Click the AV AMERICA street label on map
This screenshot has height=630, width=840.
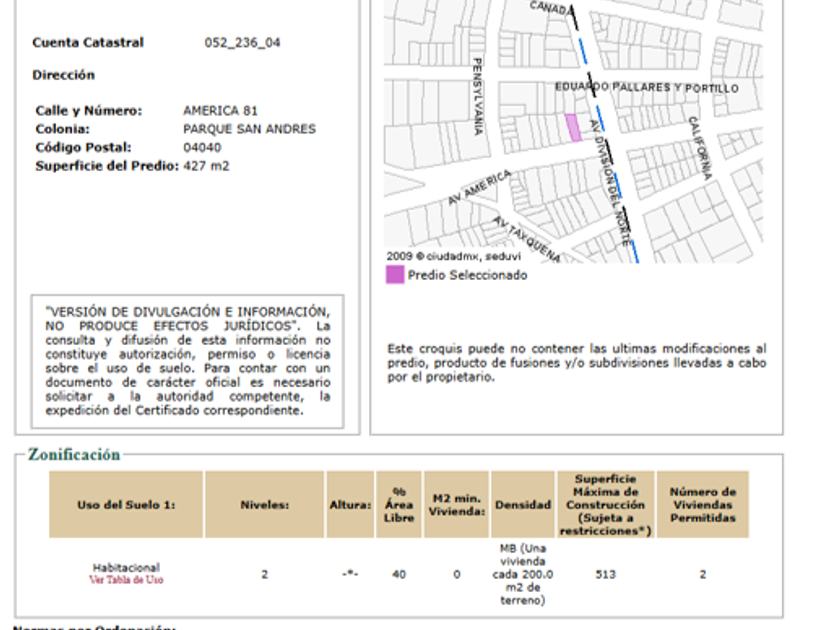(x=480, y=189)
